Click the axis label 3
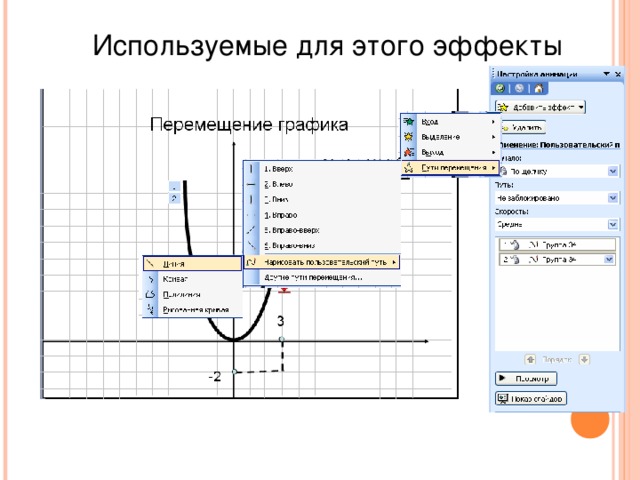The width and height of the screenshot is (640, 480). (280, 321)
